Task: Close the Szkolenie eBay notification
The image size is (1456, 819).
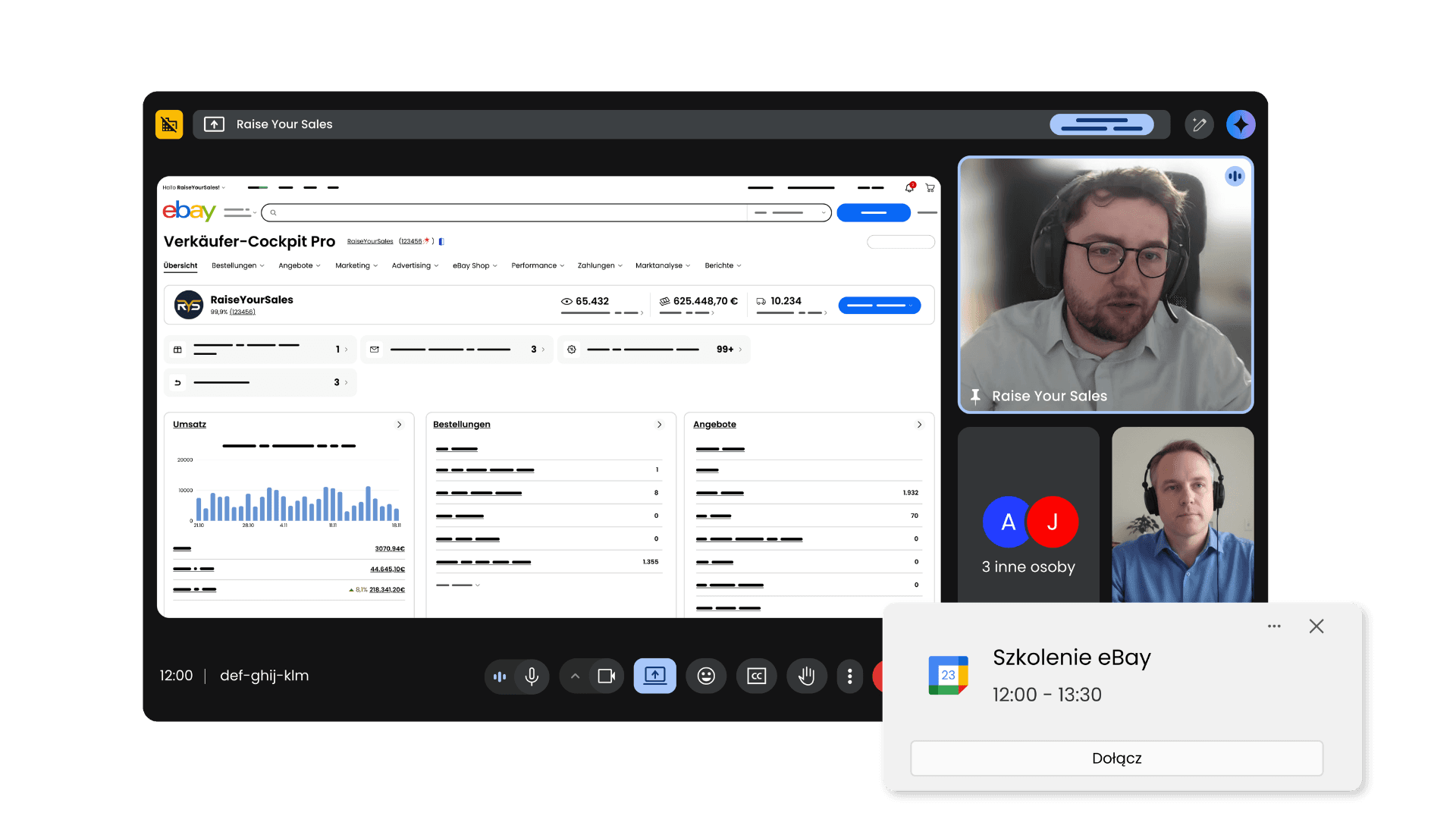Action: (x=1316, y=626)
